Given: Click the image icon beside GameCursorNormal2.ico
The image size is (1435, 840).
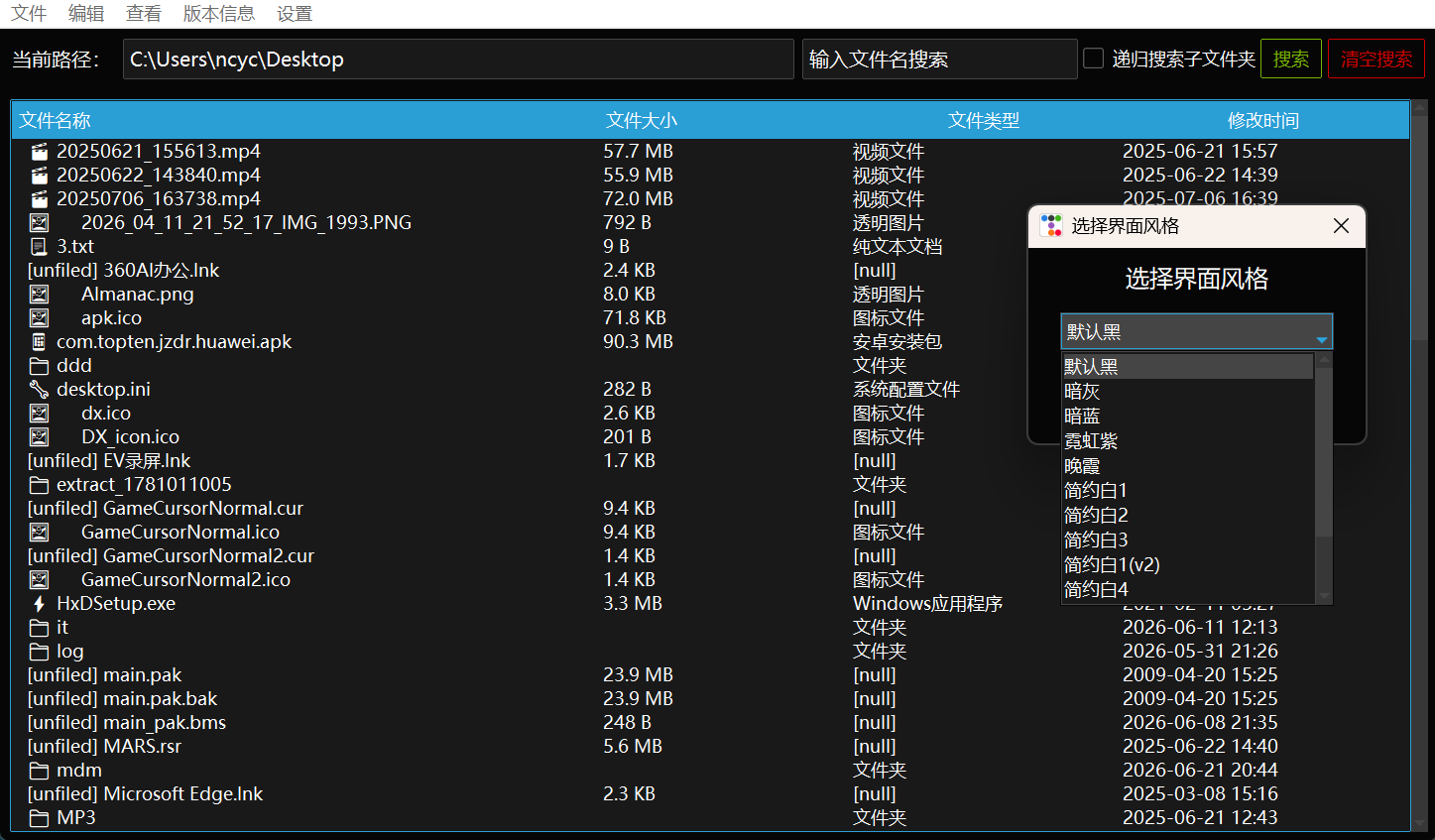Looking at the screenshot, I should coord(39,580).
